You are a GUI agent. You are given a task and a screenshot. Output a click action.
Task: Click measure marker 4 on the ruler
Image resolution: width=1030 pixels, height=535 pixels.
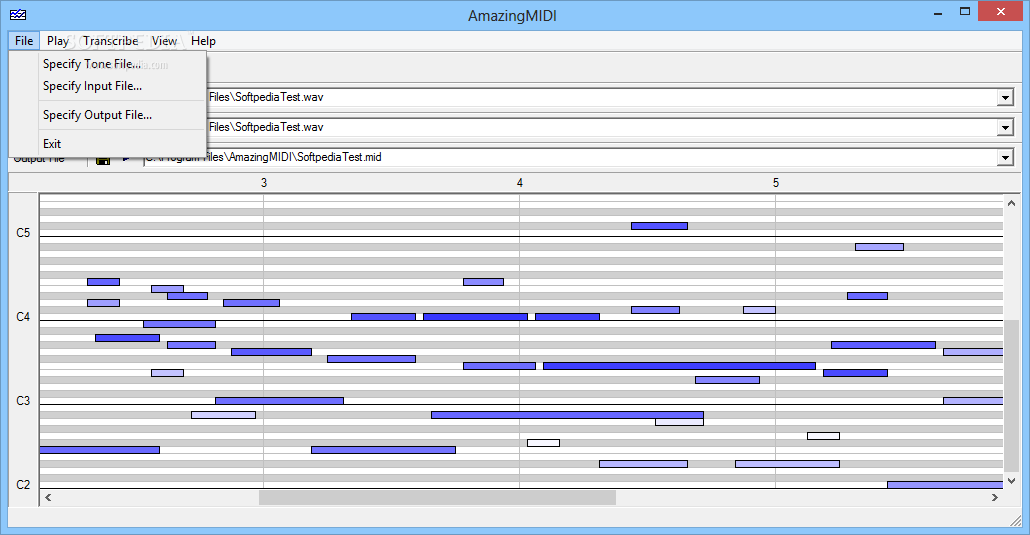click(520, 183)
